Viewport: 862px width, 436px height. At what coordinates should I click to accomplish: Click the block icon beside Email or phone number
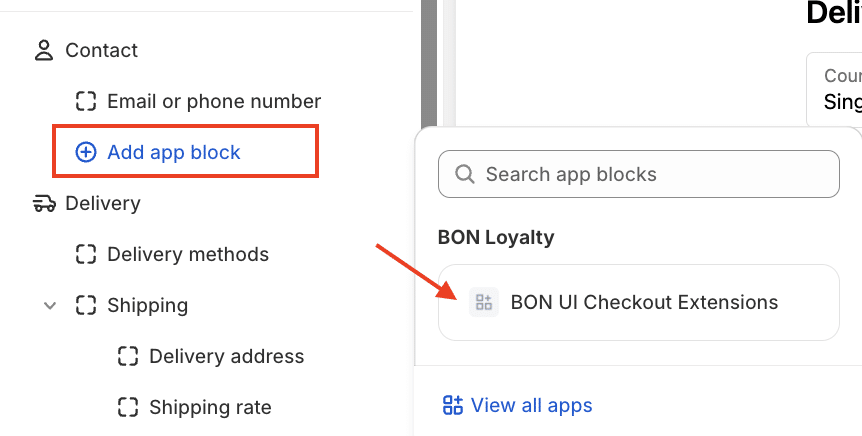(86, 101)
